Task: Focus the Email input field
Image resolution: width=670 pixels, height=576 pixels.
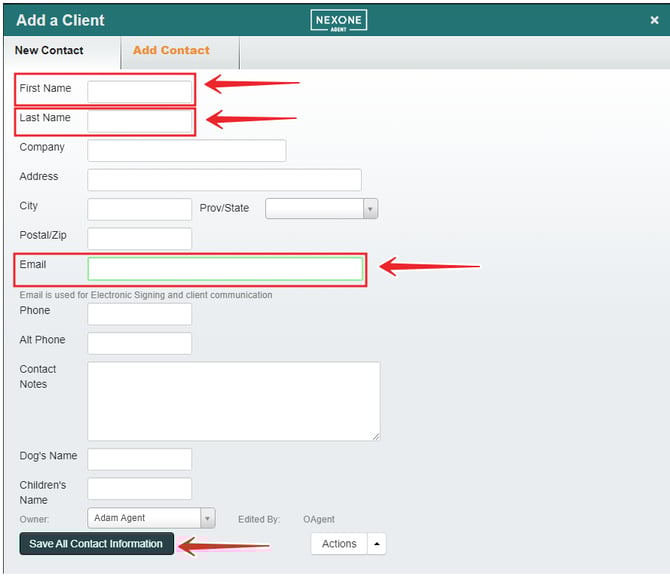Action: tap(224, 268)
